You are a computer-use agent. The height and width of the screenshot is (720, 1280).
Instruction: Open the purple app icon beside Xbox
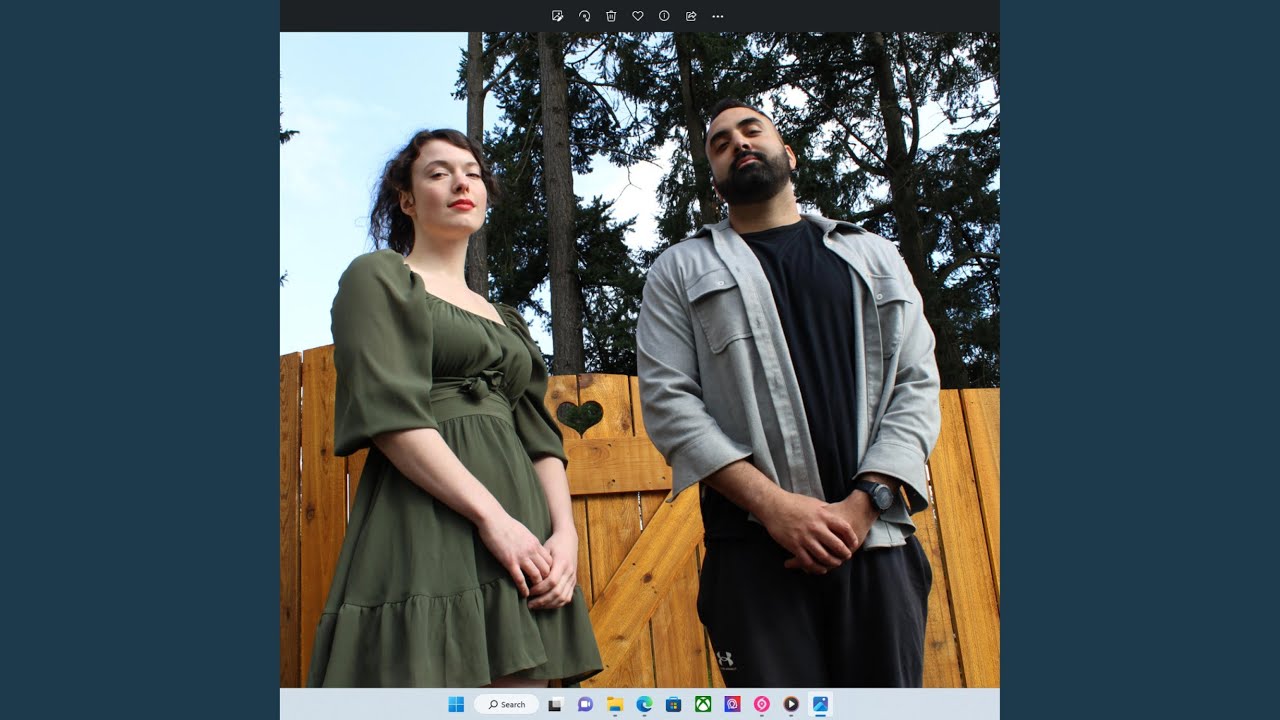coord(732,704)
